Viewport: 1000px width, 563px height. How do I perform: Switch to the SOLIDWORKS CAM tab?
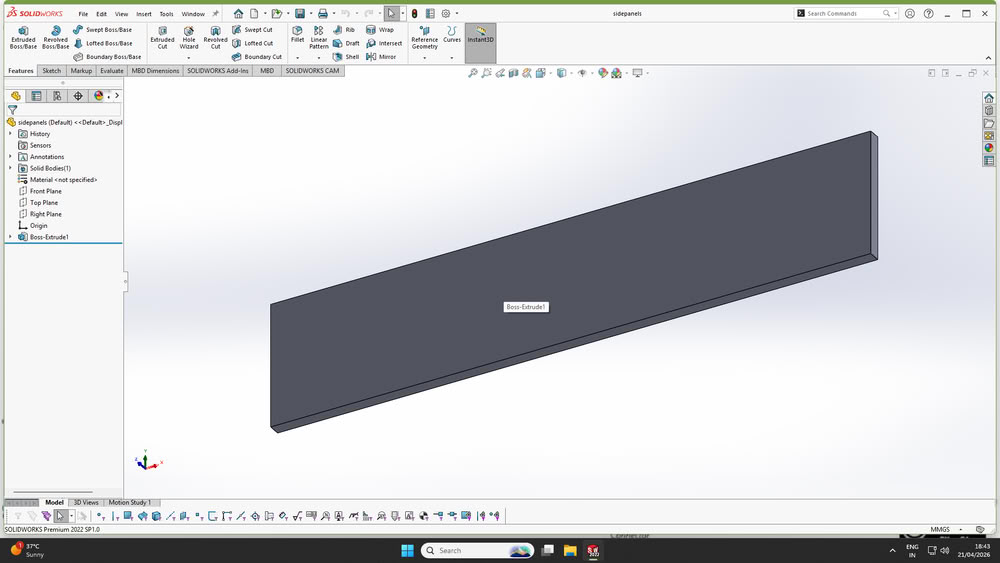(x=312, y=71)
